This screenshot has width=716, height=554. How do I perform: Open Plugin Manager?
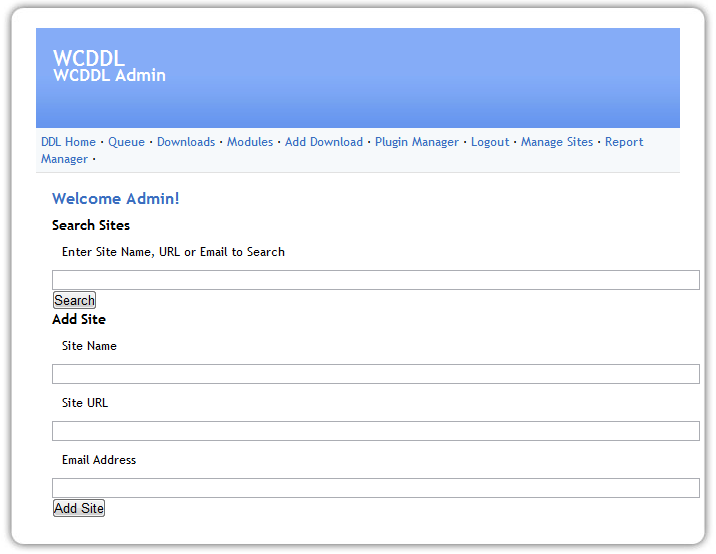416,142
